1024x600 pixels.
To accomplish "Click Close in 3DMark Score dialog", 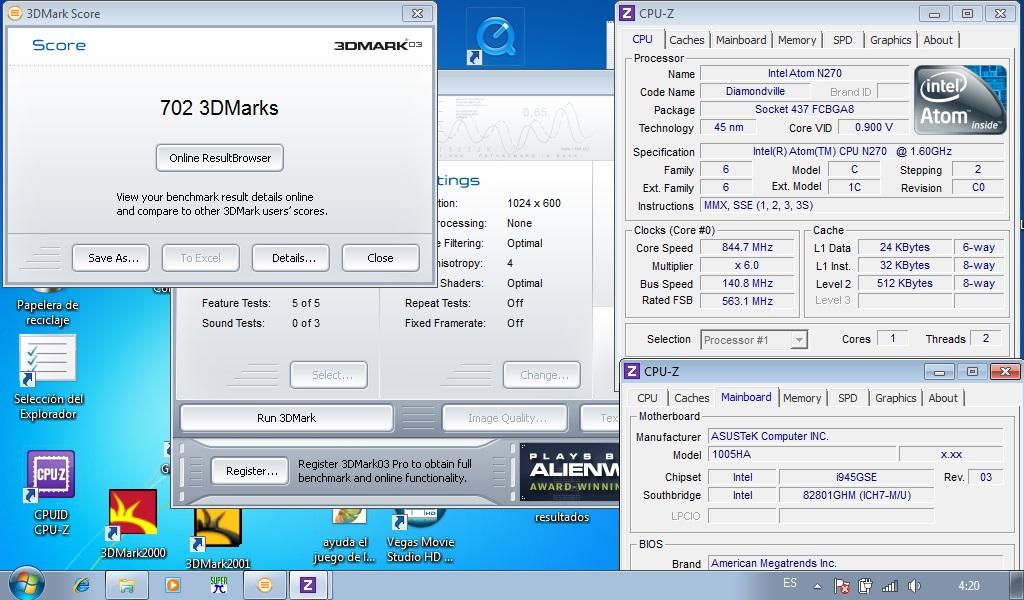I will [381, 258].
